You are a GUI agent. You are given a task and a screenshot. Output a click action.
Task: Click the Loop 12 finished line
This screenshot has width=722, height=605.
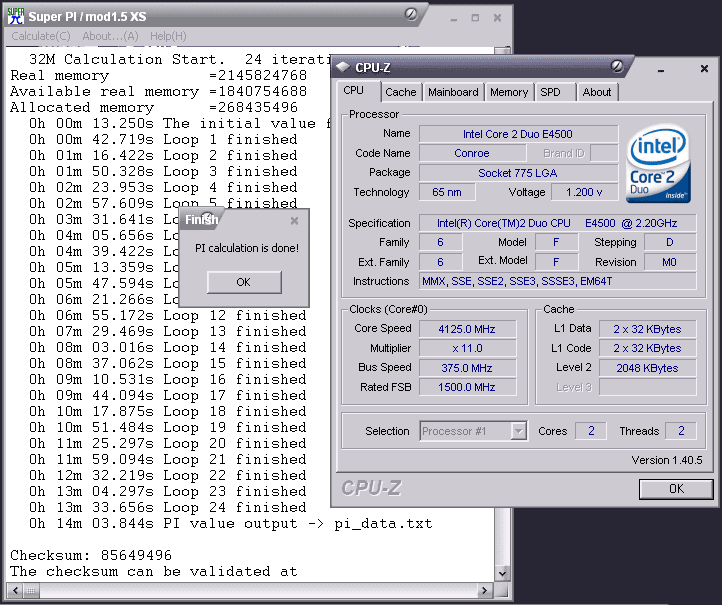point(168,315)
